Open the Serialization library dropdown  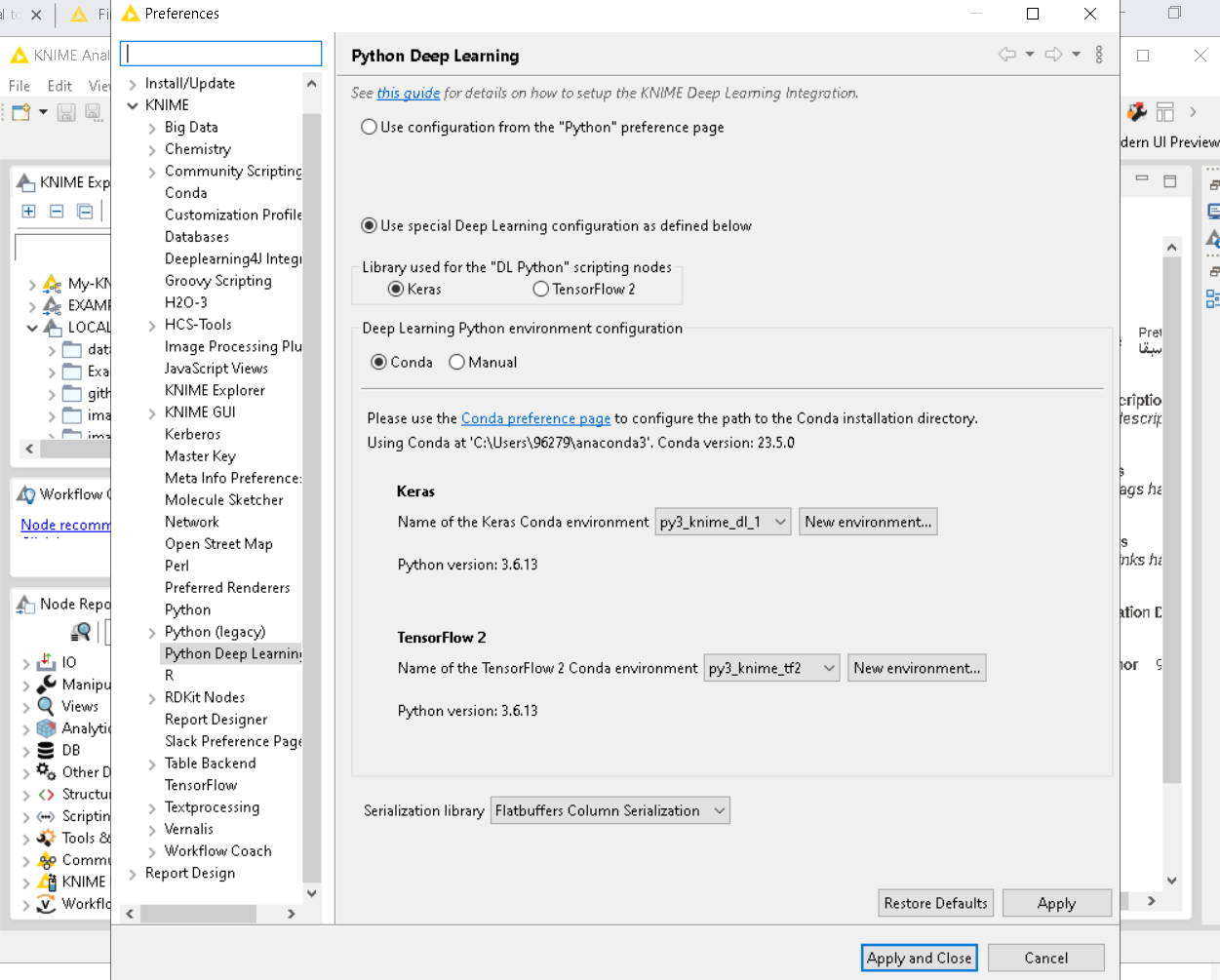(610, 810)
